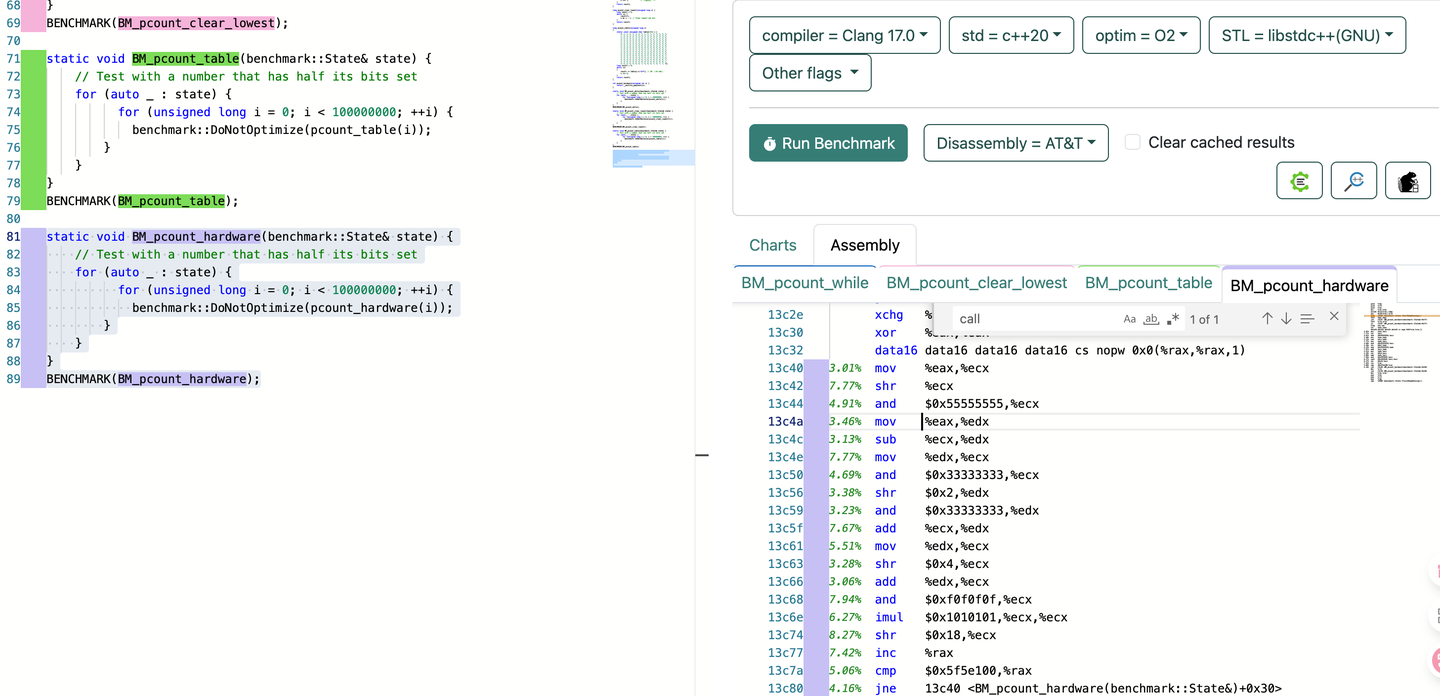Toggle Match Whole Word in search
This screenshot has width=1440, height=696.
(1151, 319)
